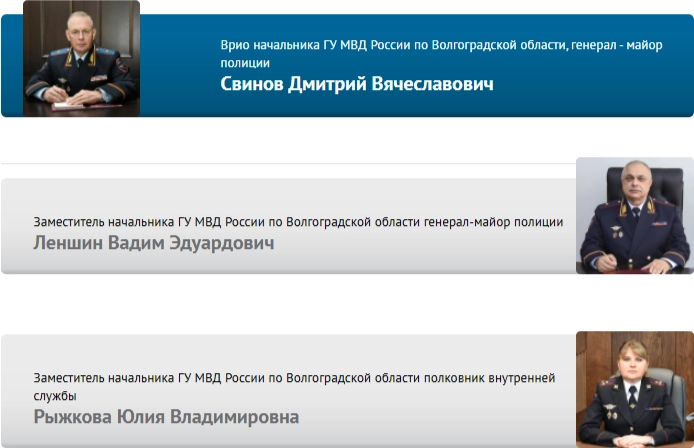This screenshot has height=448, width=694.
Task: Click the name Рыжкова Юлия Владимировна
Action: (166, 417)
